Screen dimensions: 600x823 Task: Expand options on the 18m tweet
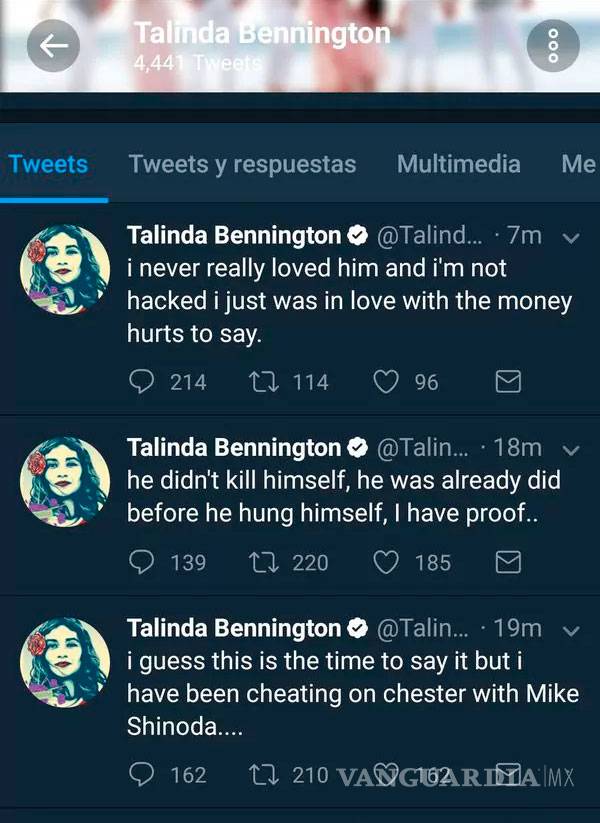571,452
